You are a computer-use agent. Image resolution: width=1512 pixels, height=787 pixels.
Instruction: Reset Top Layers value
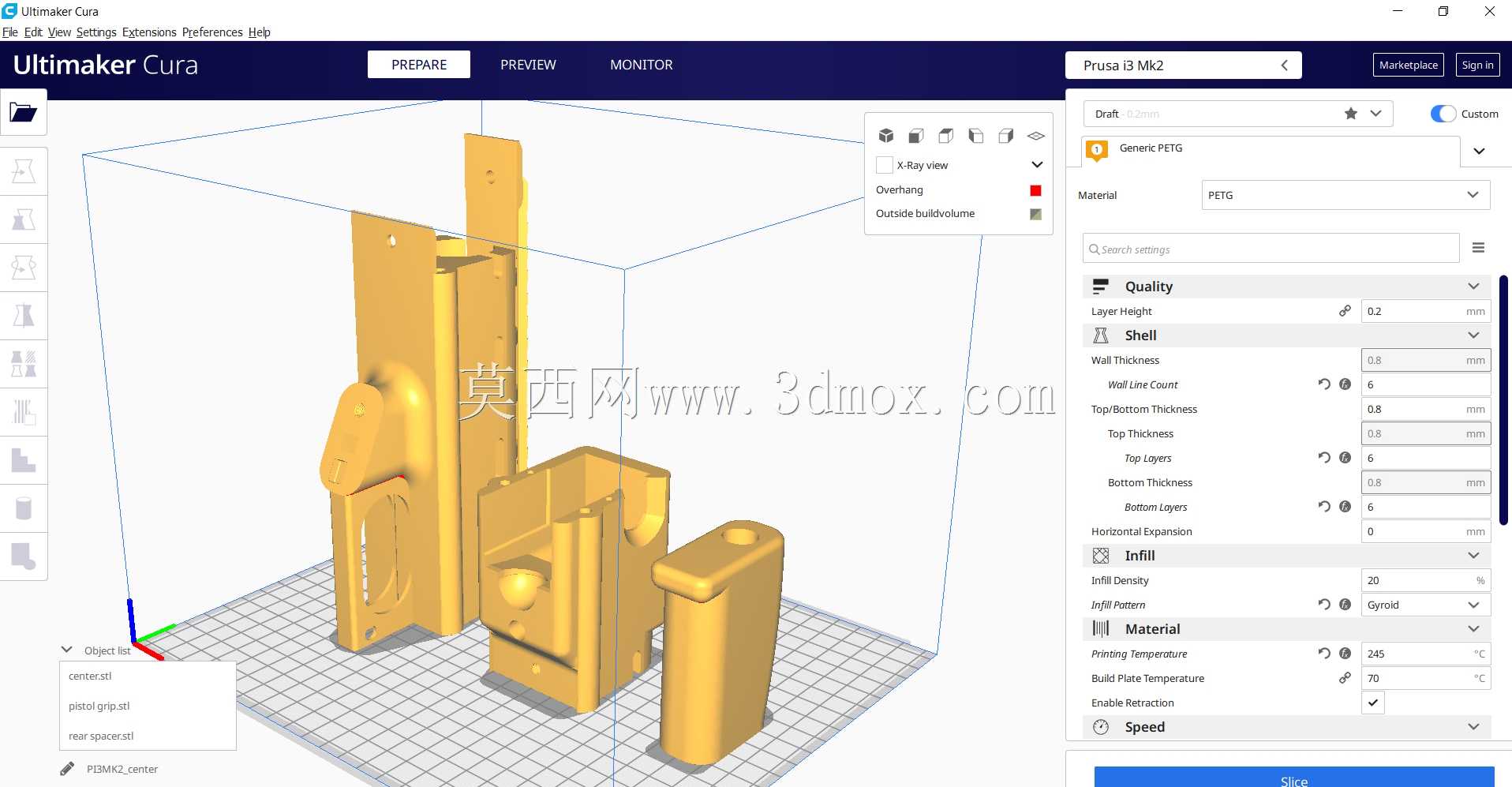tap(1323, 458)
